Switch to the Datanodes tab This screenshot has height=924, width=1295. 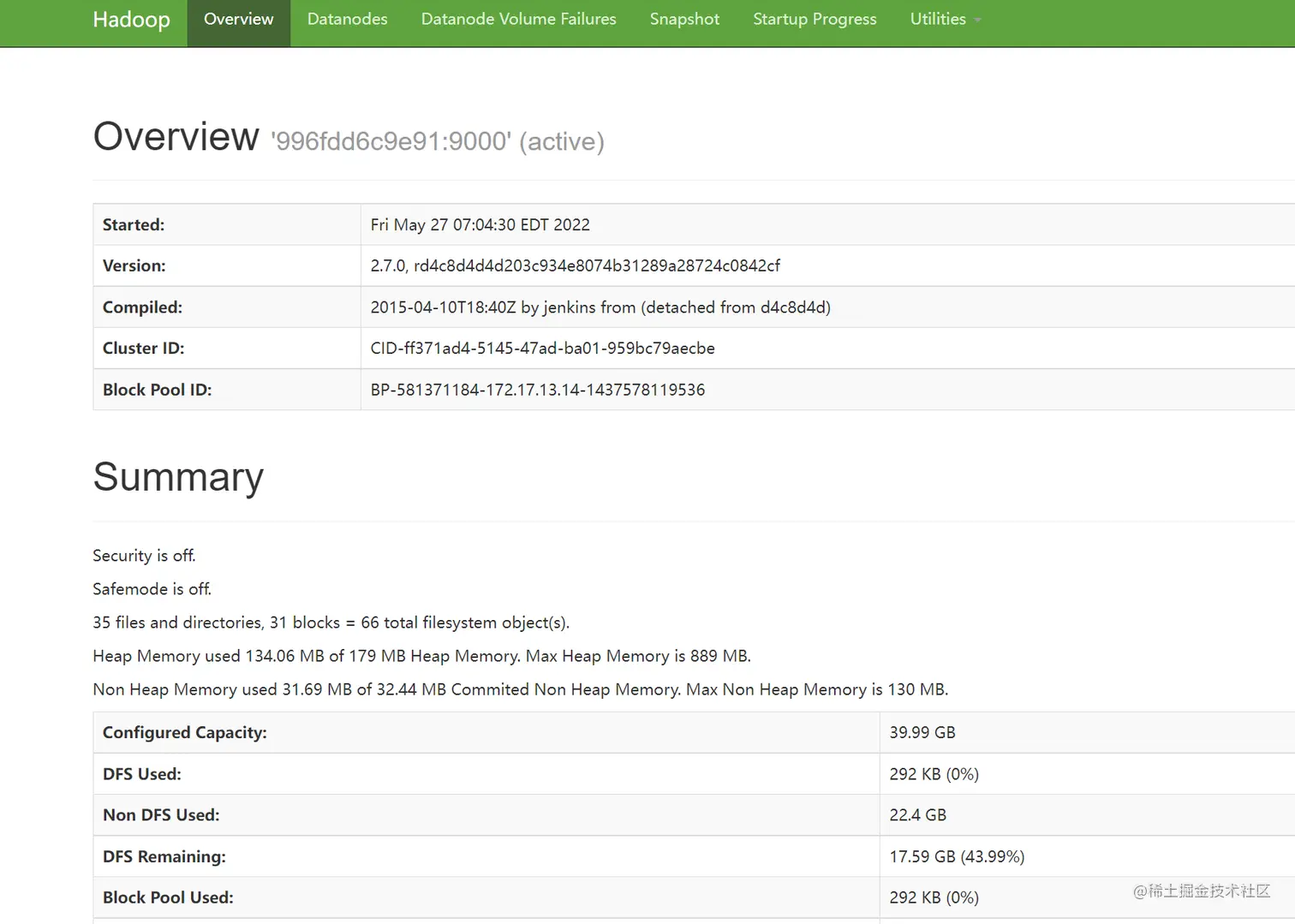tap(347, 19)
